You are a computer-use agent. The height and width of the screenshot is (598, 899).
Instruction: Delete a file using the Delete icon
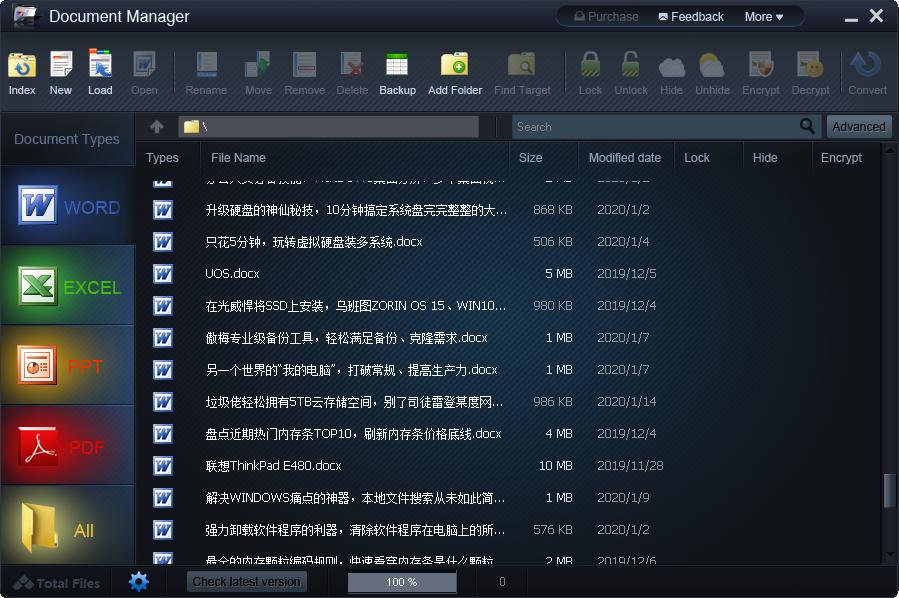[x=352, y=70]
